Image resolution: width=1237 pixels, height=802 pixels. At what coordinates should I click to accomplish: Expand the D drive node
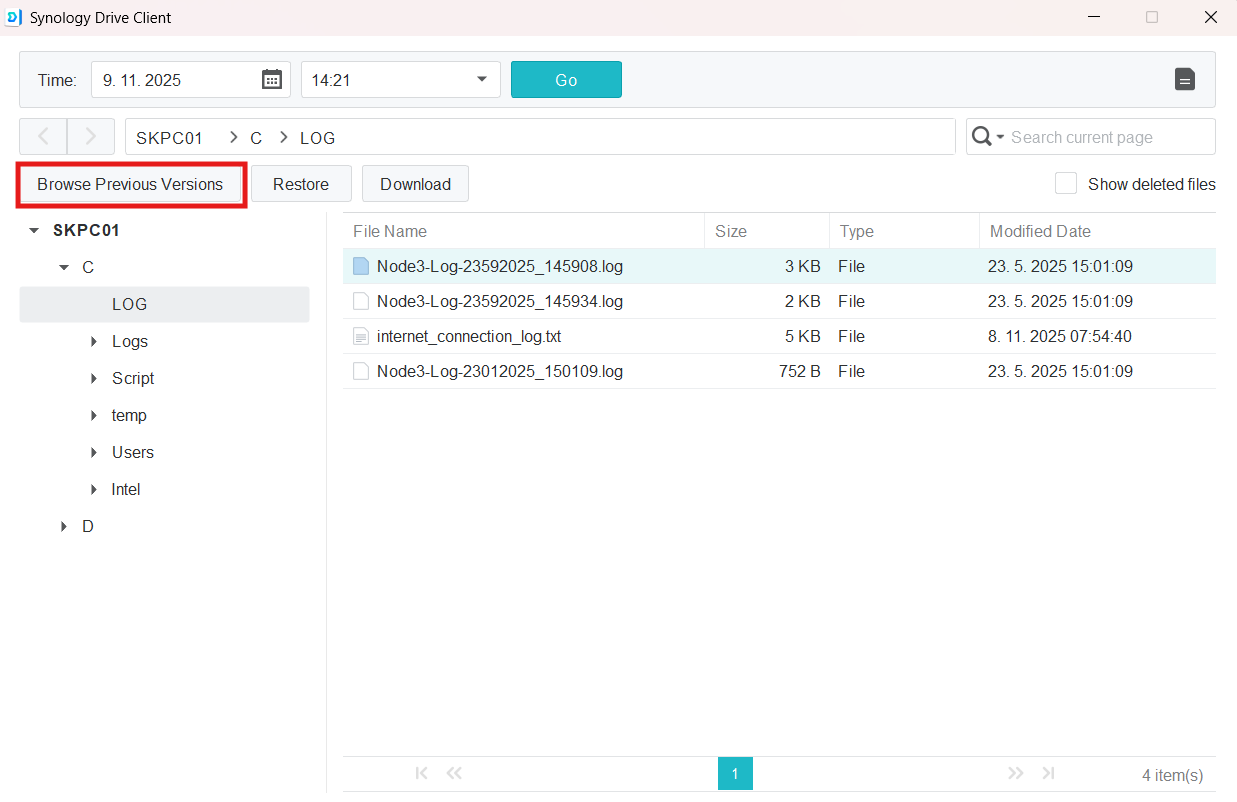[x=64, y=526]
